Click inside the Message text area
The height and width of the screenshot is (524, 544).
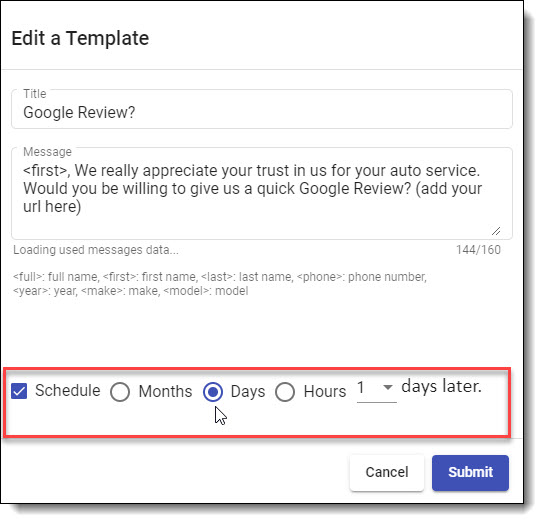(x=262, y=194)
